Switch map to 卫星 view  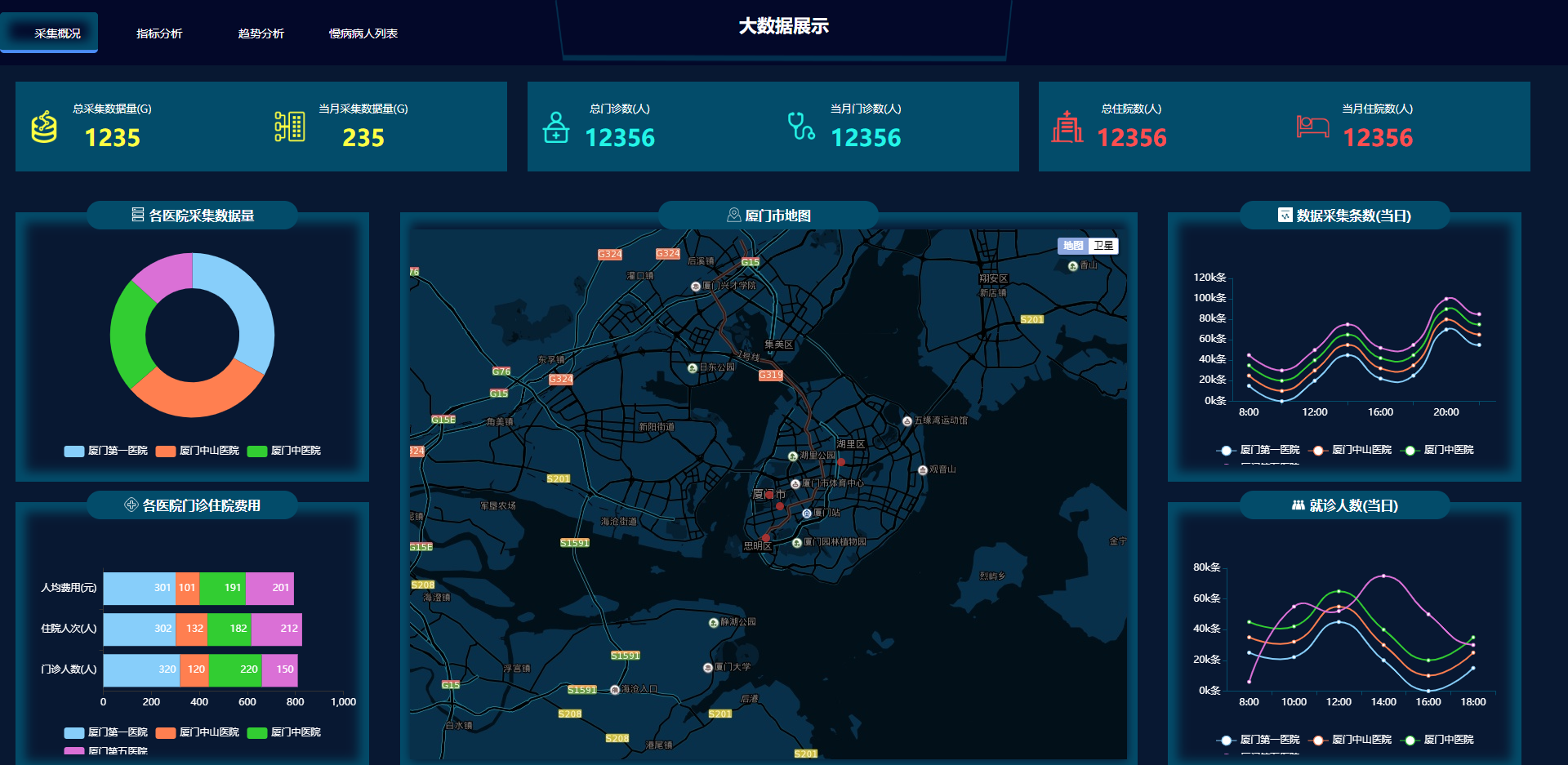click(1103, 246)
